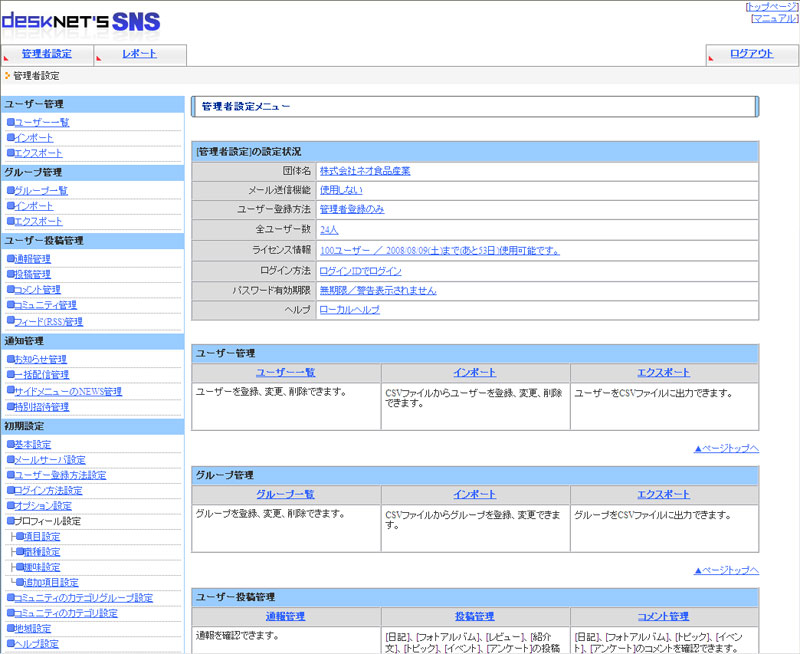The width and height of the screenshot is (800, 654).
Task: Open 投稿管理 in main ユーザー投稿管理 table
Action: tap(475, 616)
